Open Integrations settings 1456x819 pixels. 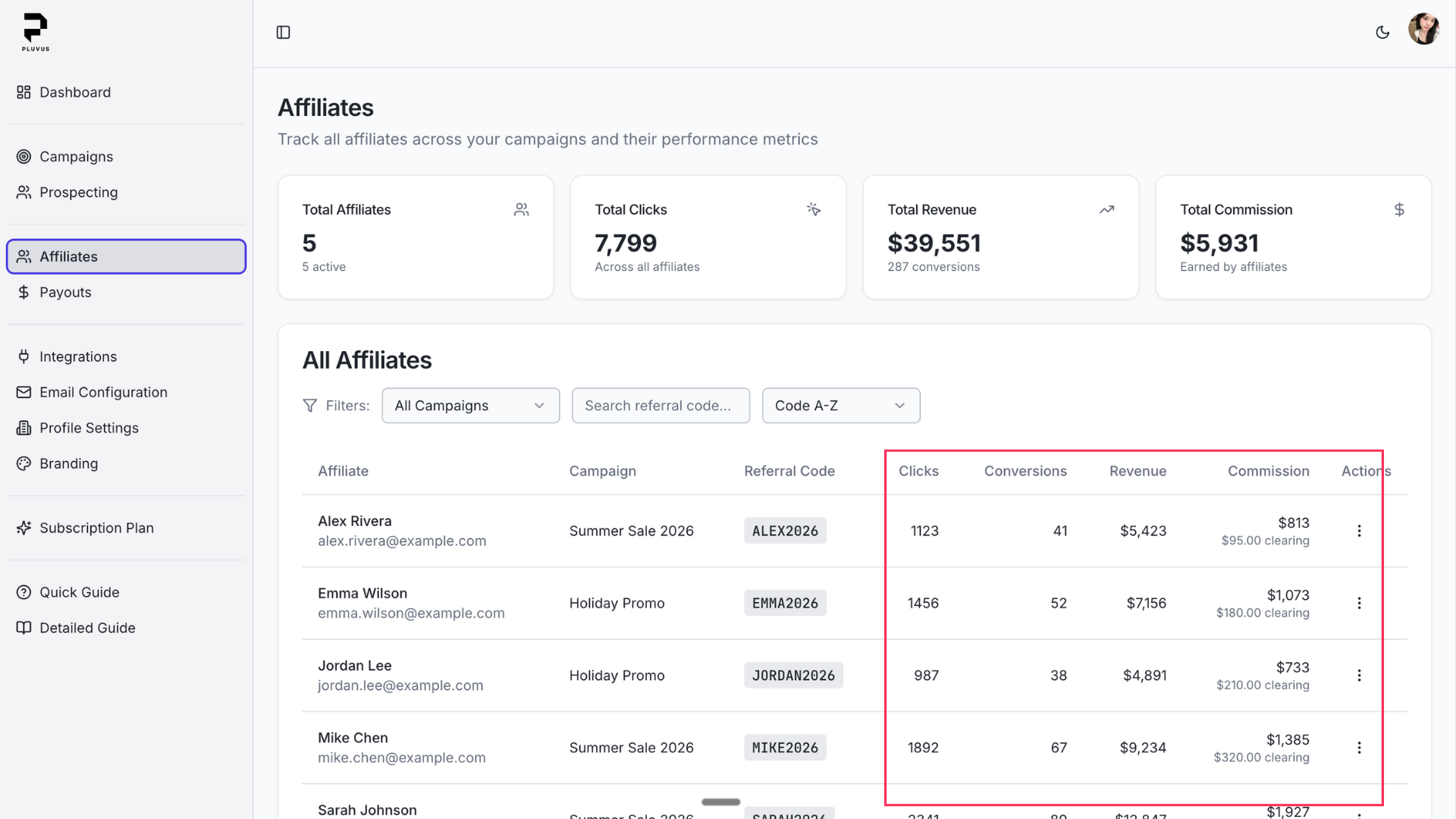click(126, 357)
